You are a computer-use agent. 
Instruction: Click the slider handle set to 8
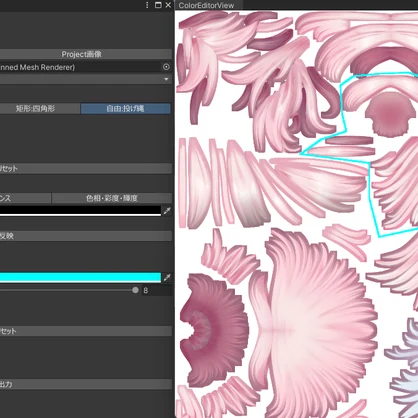click(135, 290)
